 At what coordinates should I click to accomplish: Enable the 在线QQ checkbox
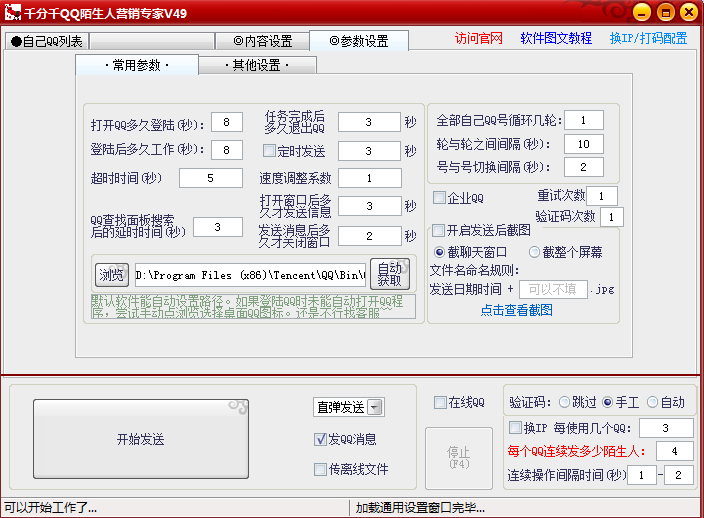(x=440, y=402)
